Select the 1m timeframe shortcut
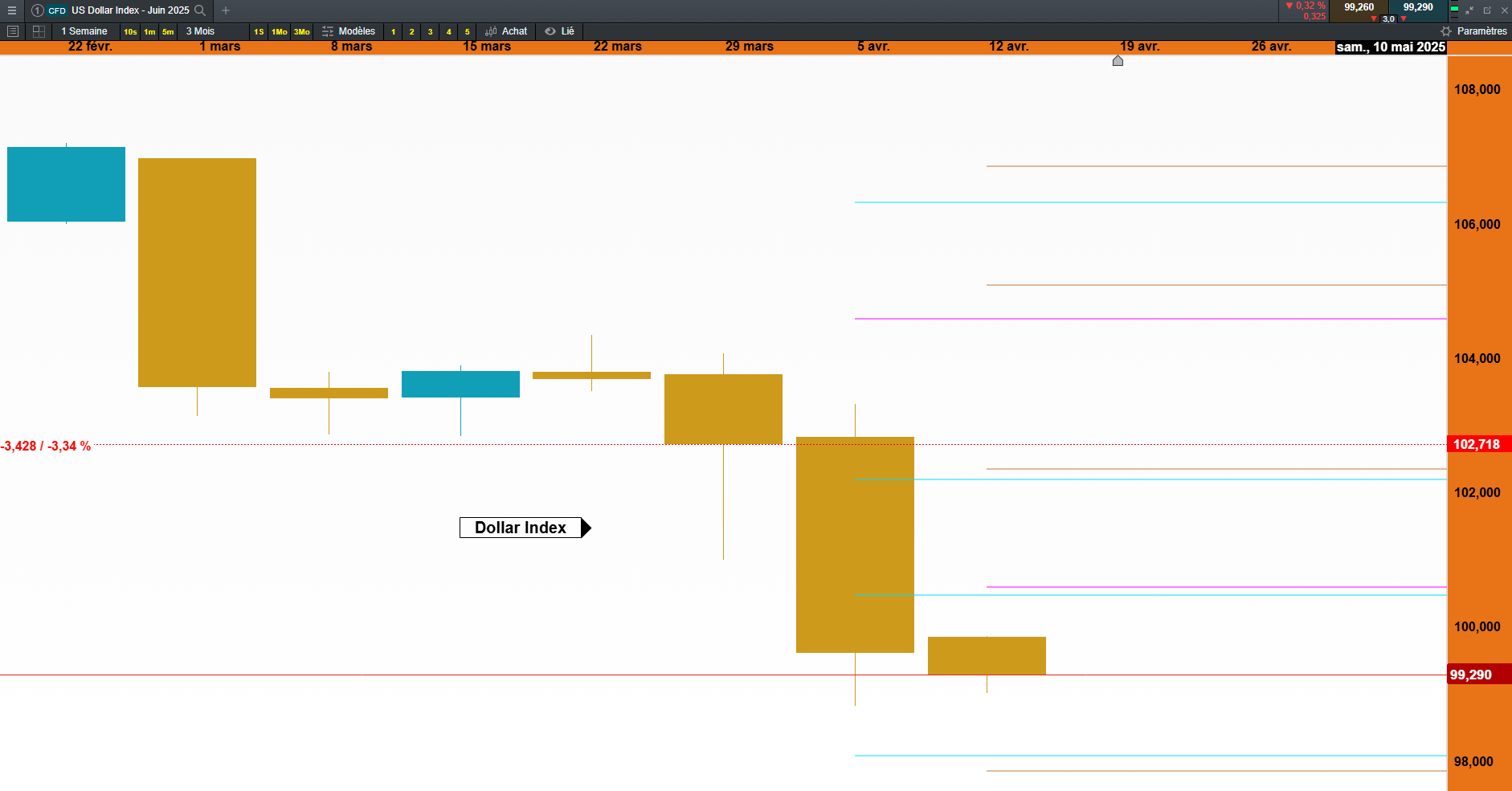This screenshot has width=1512, height=791. tap(149, 32)
